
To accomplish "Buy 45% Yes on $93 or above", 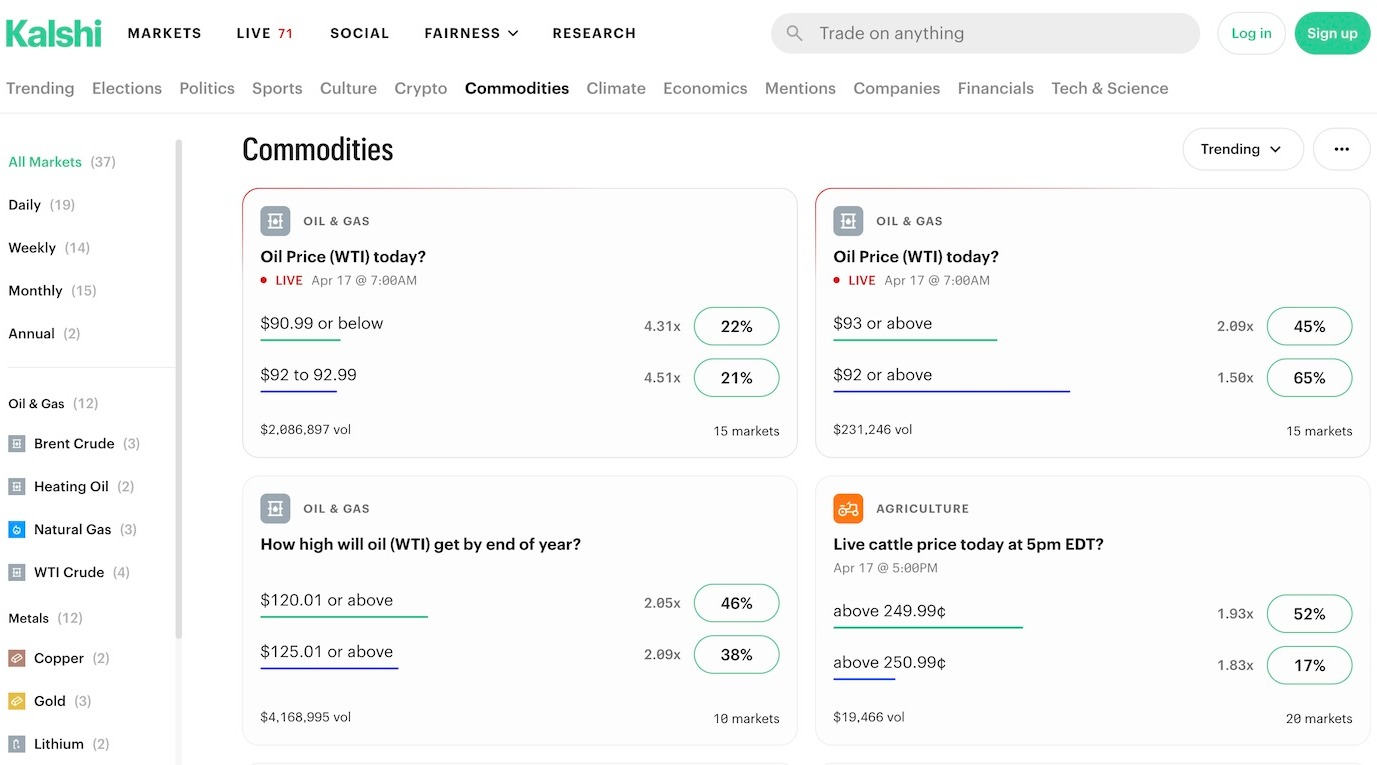I will click(1309, 326).
